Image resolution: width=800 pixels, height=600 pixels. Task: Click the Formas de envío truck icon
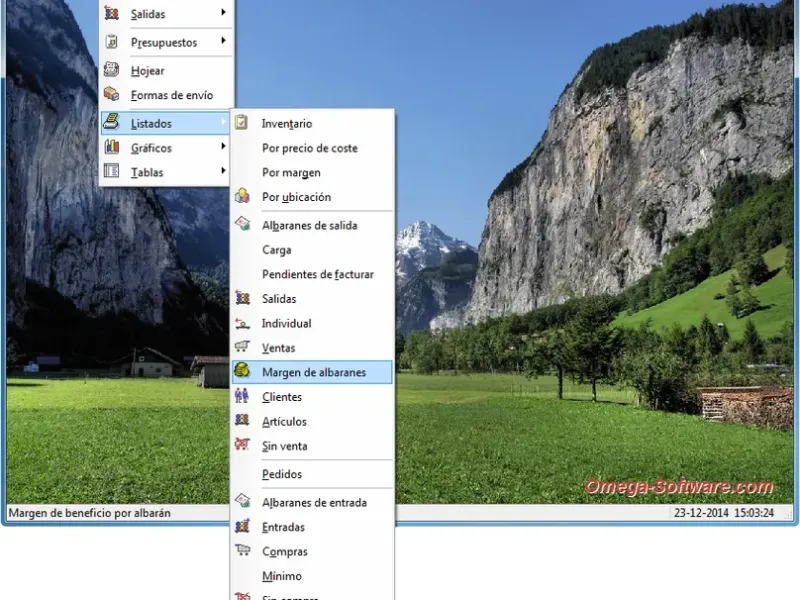click(111, 94)
